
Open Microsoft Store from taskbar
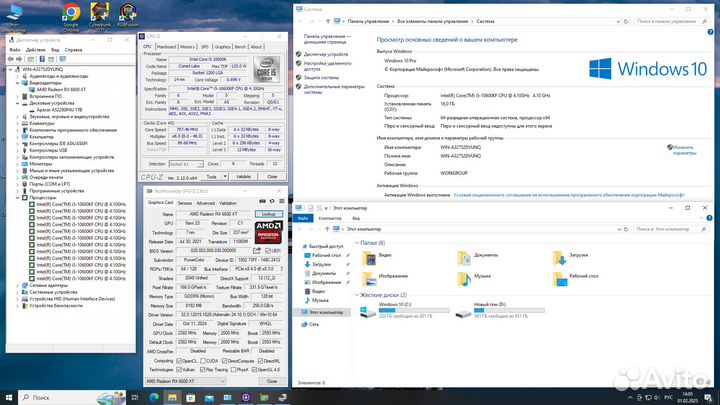[x=191, y=397]
